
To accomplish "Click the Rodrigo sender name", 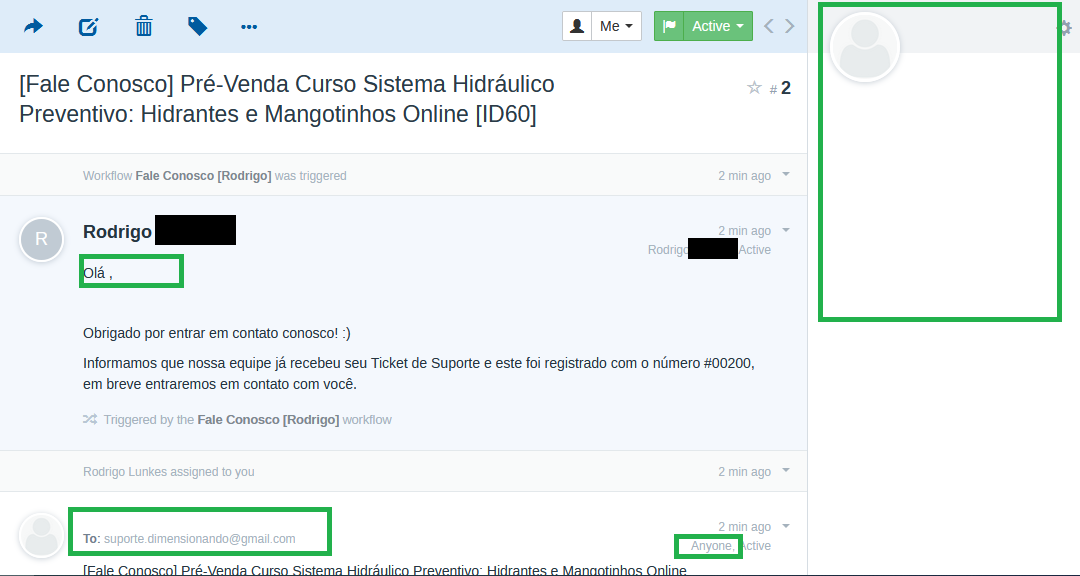I will (x=117, y=232).
